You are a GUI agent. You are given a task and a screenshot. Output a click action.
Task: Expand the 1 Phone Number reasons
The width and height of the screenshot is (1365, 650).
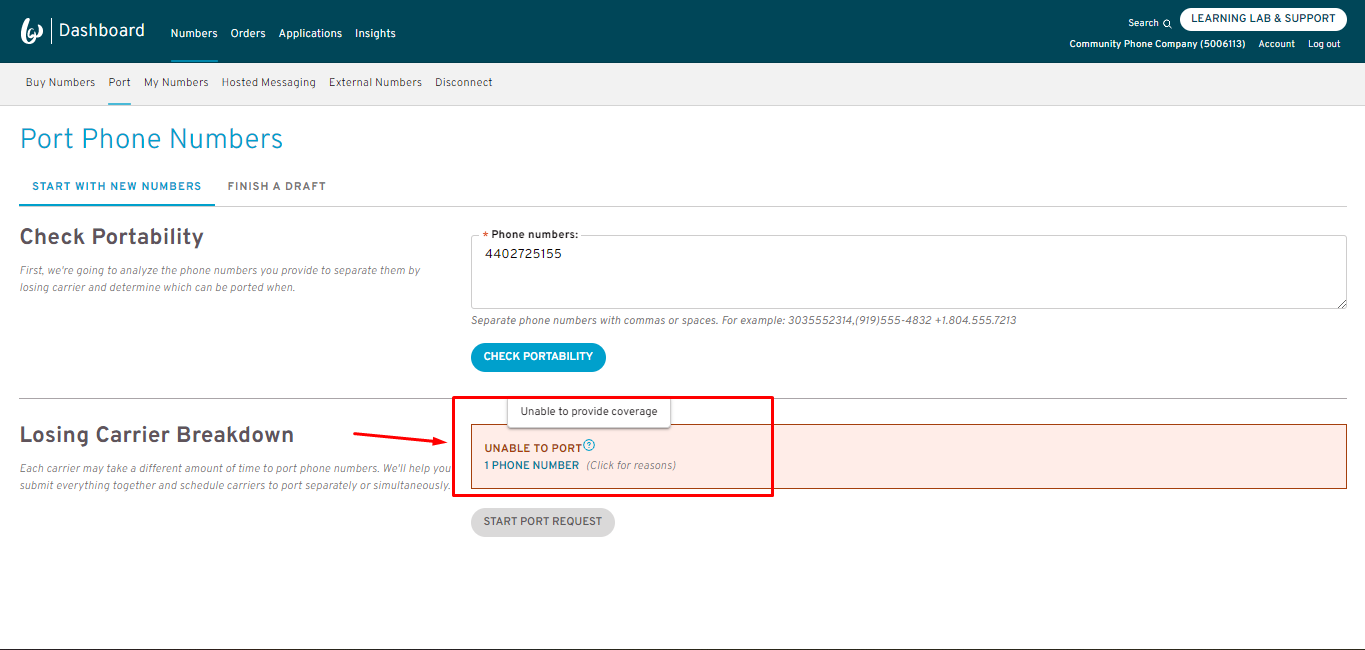tap(532, 465)
